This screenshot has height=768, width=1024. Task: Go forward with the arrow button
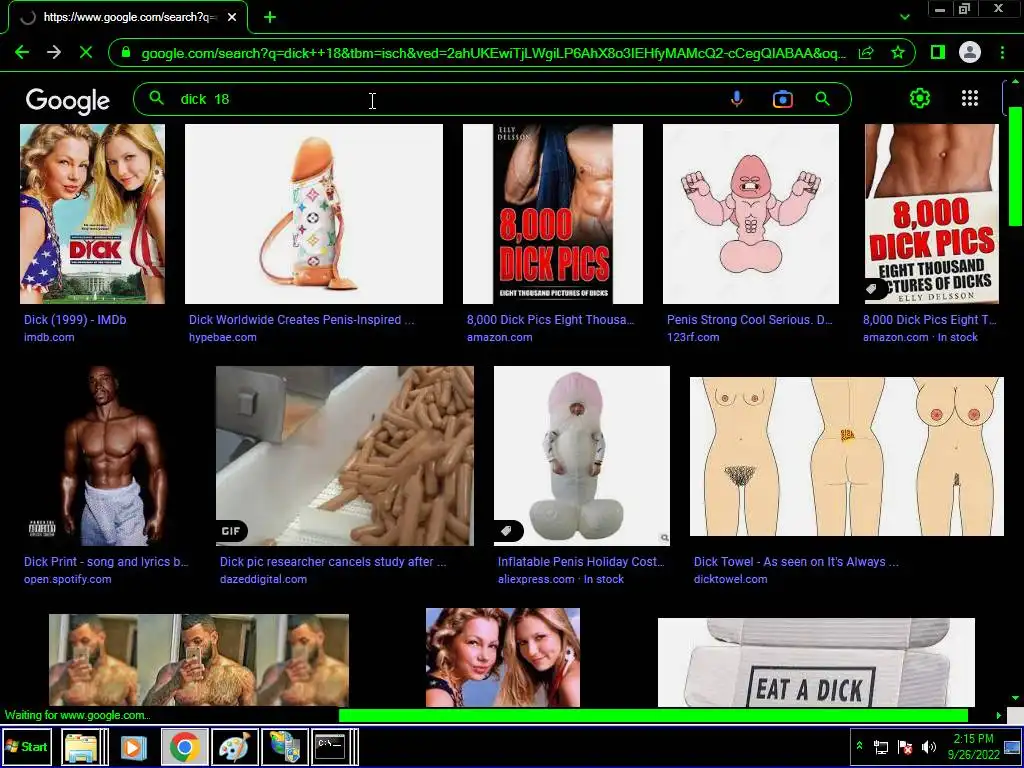tap(54, 52)
